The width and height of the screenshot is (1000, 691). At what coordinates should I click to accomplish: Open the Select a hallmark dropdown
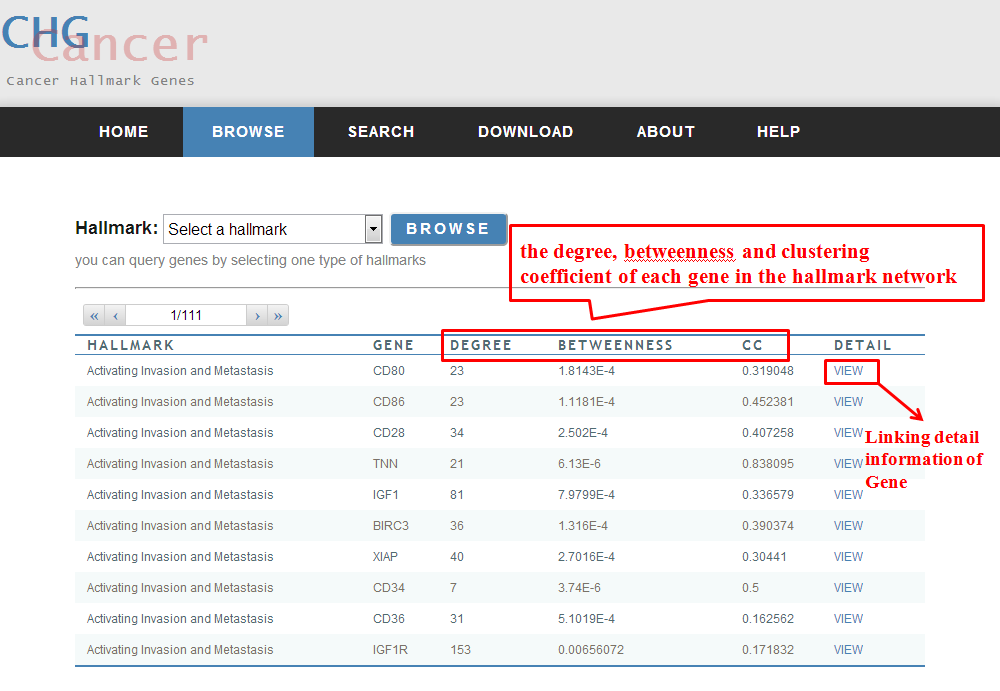click(x=272, y=229)
